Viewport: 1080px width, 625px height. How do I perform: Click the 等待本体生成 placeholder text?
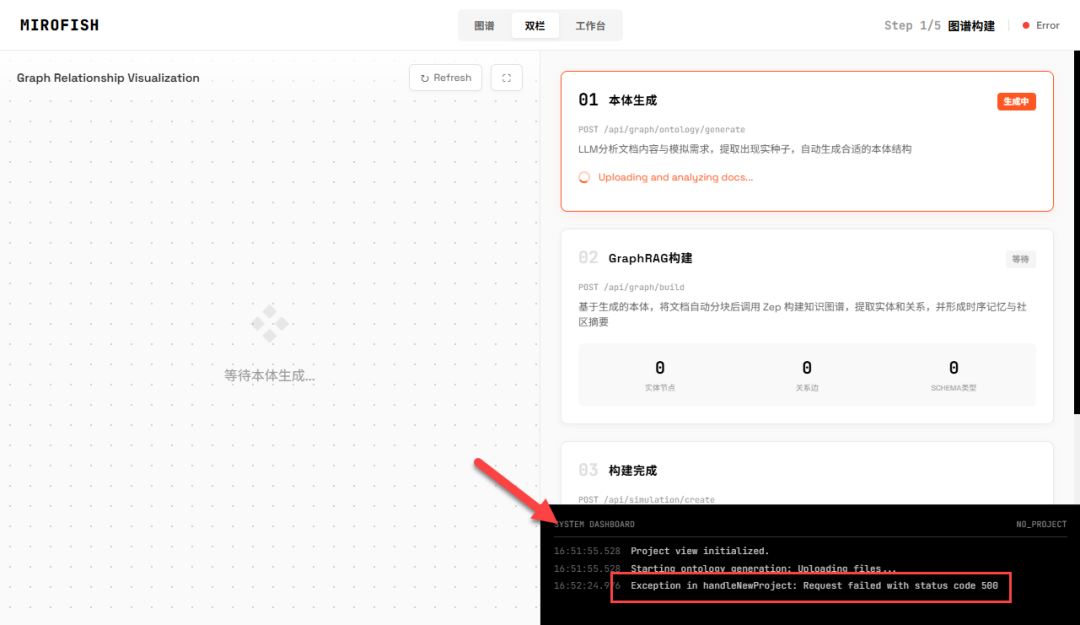269,376
